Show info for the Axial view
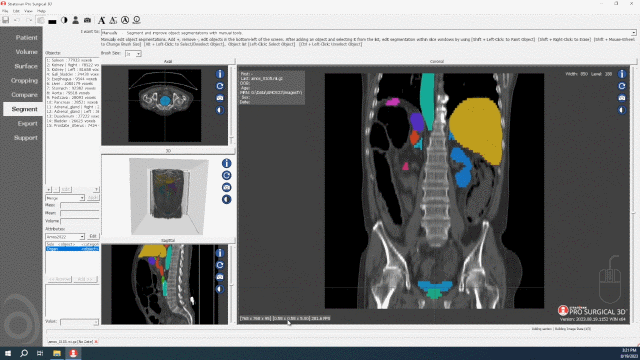 220,74
